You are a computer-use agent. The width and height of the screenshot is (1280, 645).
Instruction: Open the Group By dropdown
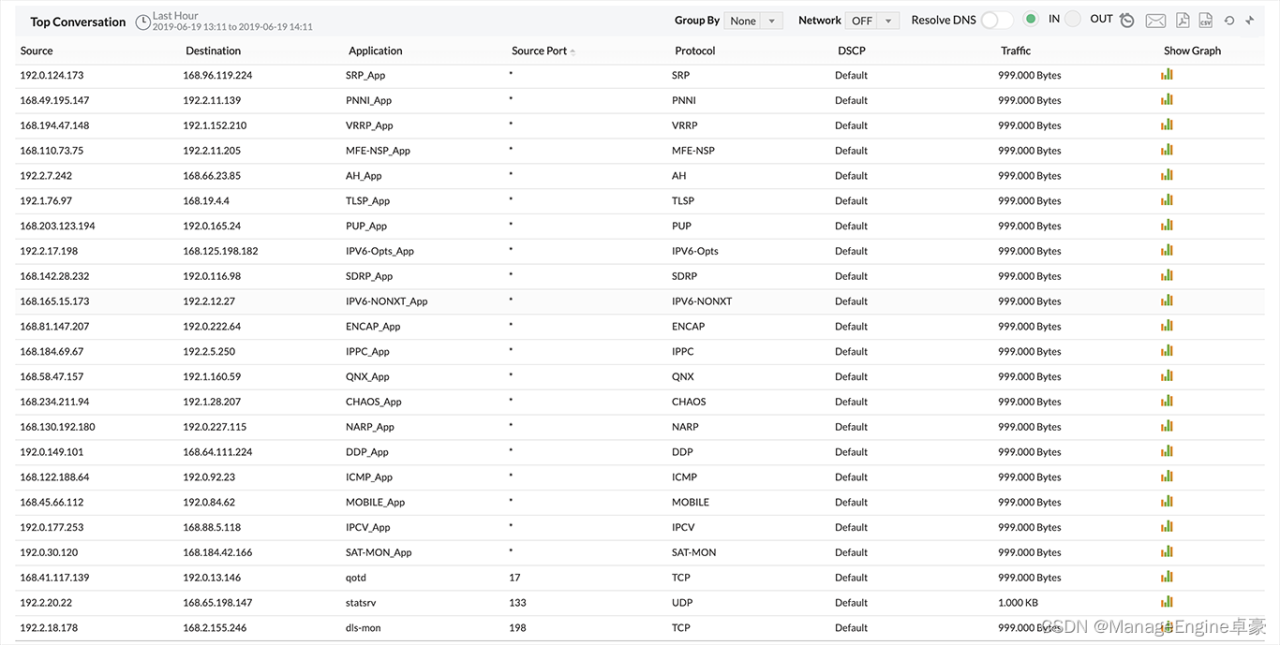click(753, 20)
